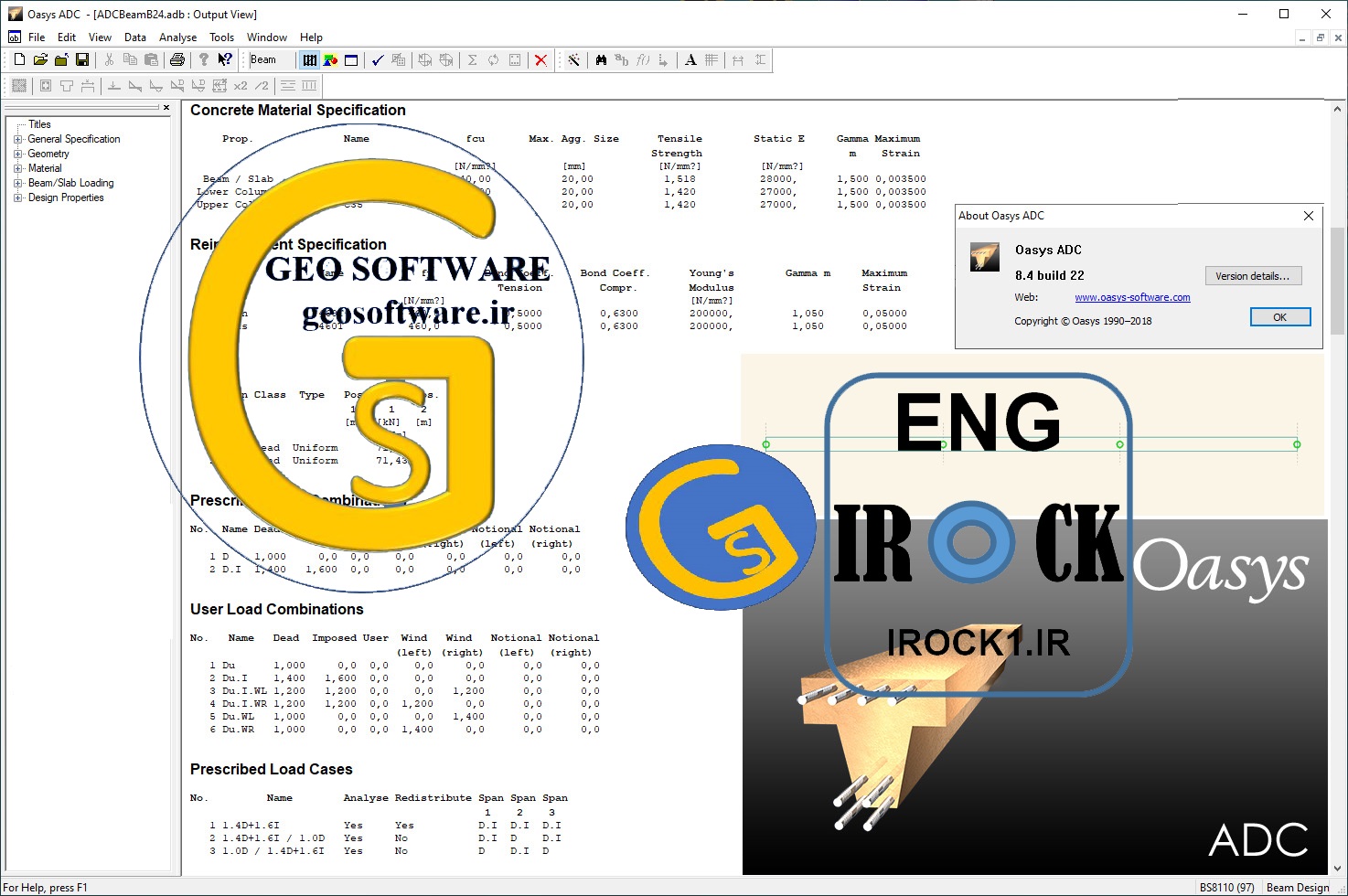
Task: Click the grid lines icon next to font
Action: (x=711, y=60)
